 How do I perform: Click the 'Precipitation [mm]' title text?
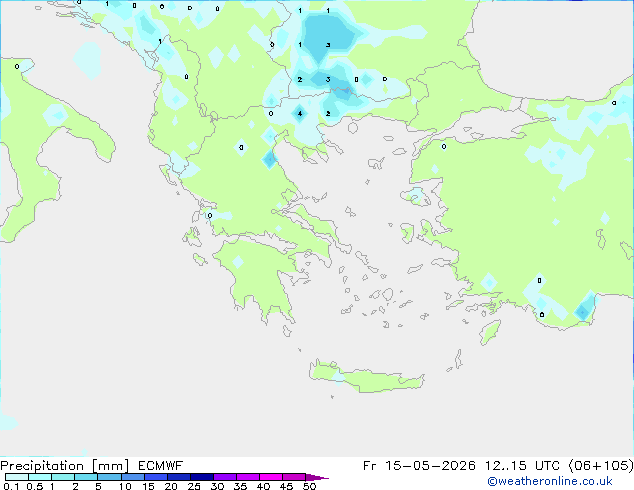coord(65,466)
